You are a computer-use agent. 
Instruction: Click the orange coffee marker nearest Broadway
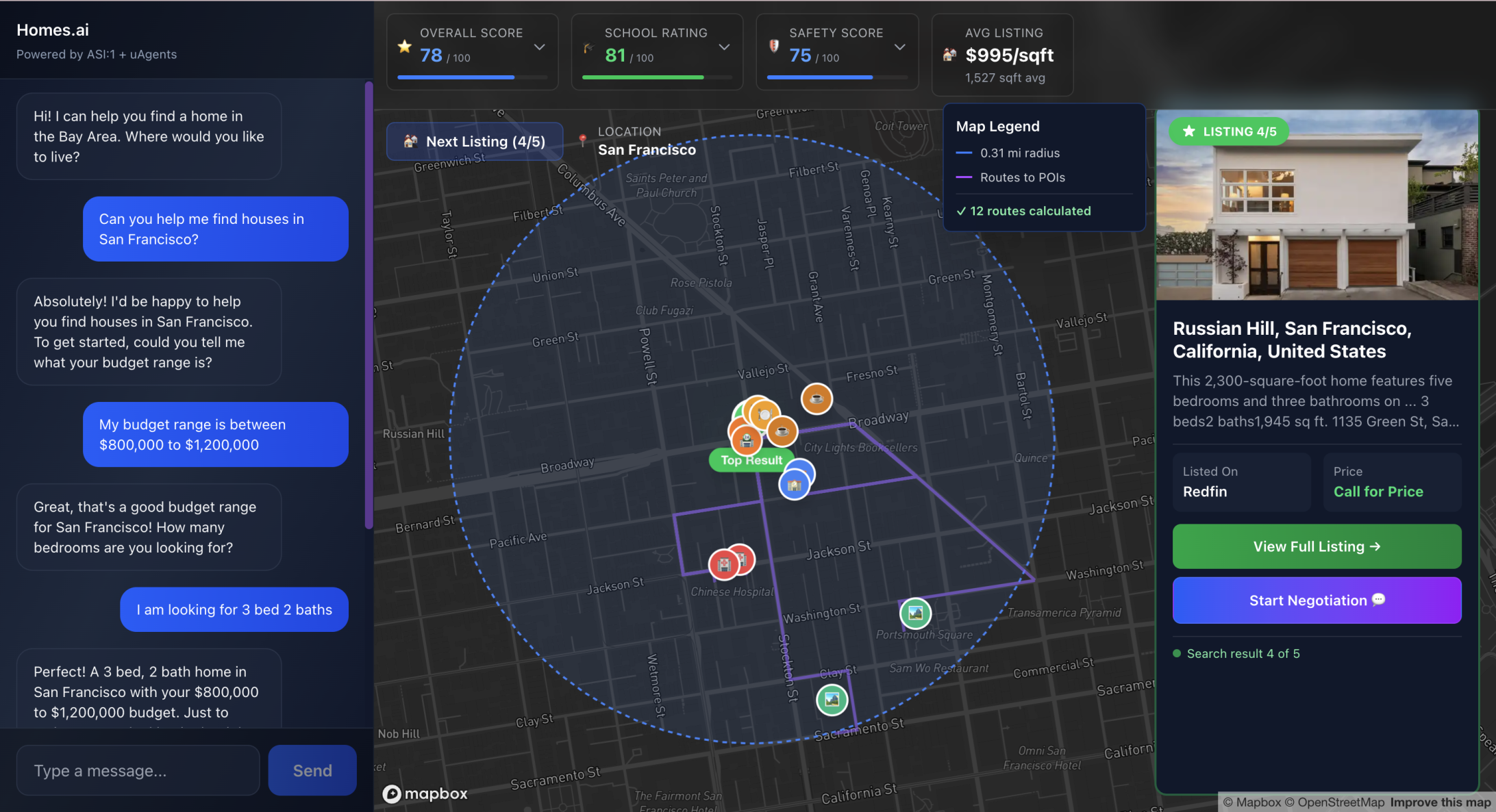(782, 431)
